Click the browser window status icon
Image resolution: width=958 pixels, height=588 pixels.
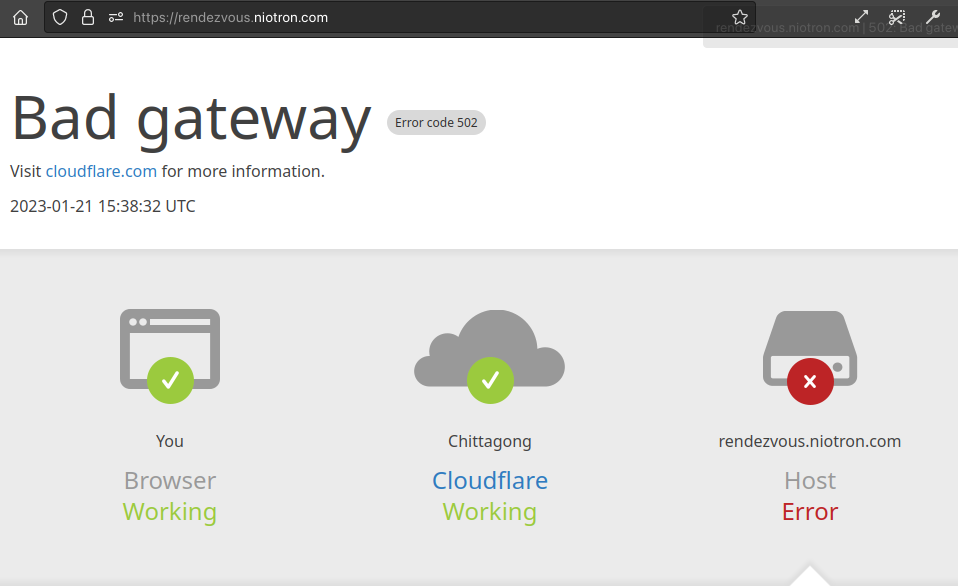[x=170, y=356]
